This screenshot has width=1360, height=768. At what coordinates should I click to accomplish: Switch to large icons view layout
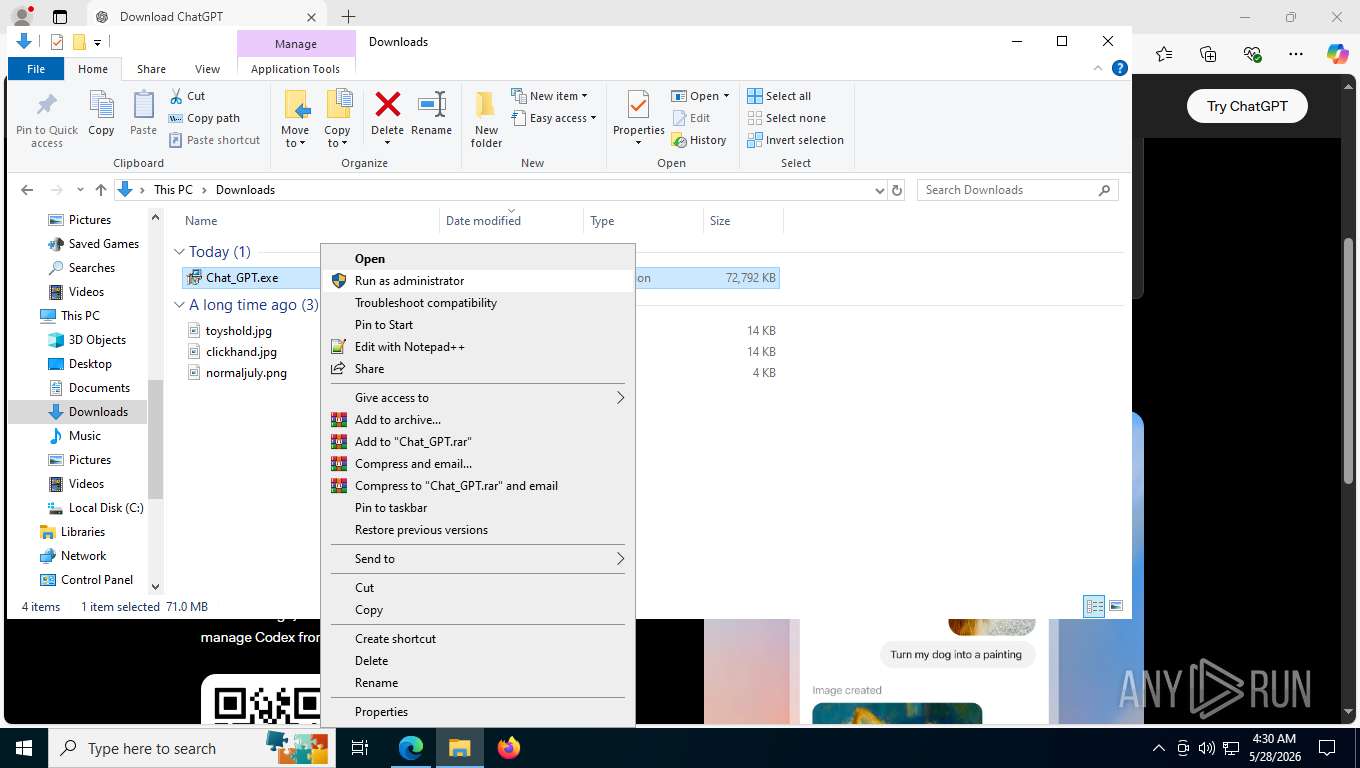point(1116,606)
